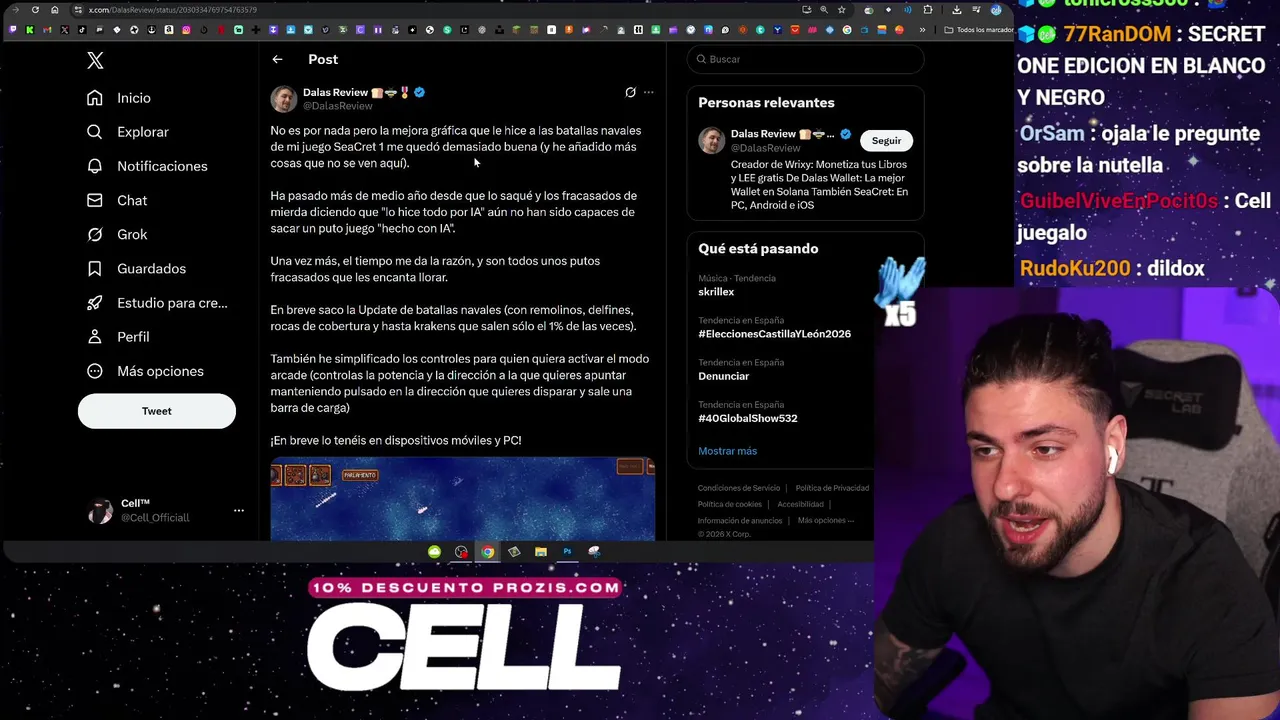This screenshot has width=1280, height=720.
Task: Expand Más opciones in the footer
Action: coord(825,520)
